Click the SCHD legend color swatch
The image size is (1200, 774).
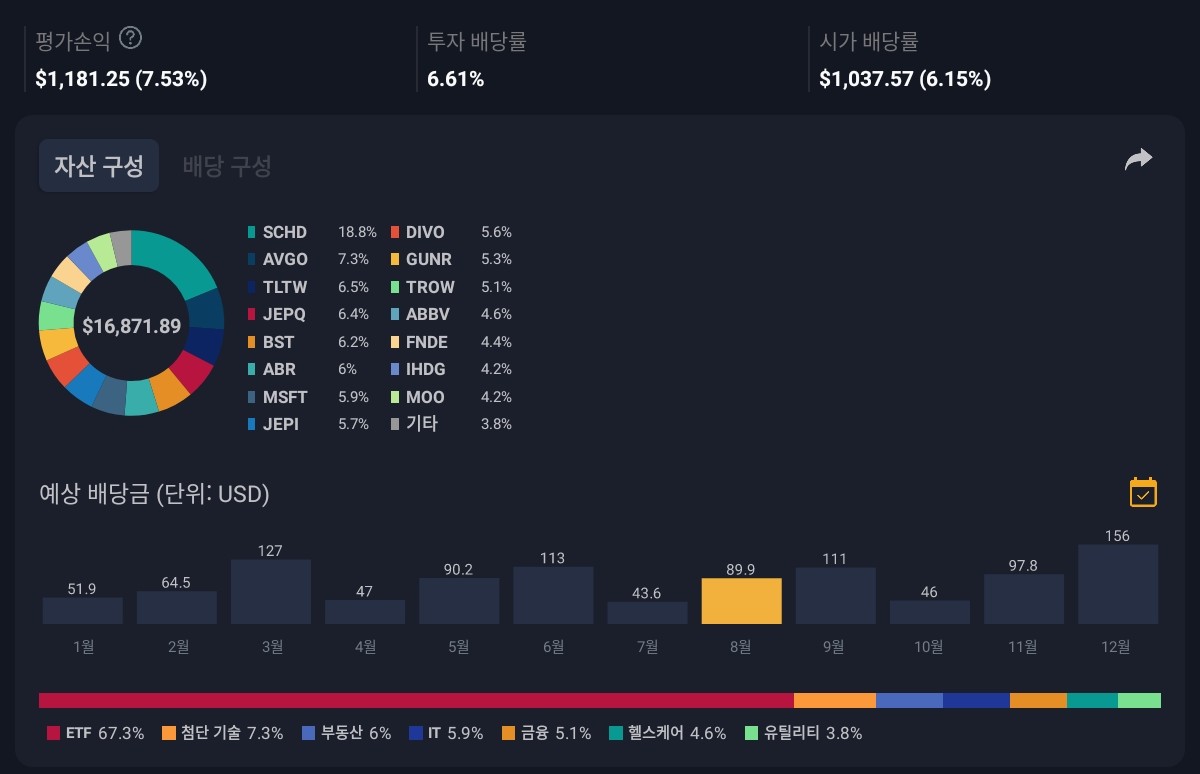pyautogui.click(x=252, y=232)
